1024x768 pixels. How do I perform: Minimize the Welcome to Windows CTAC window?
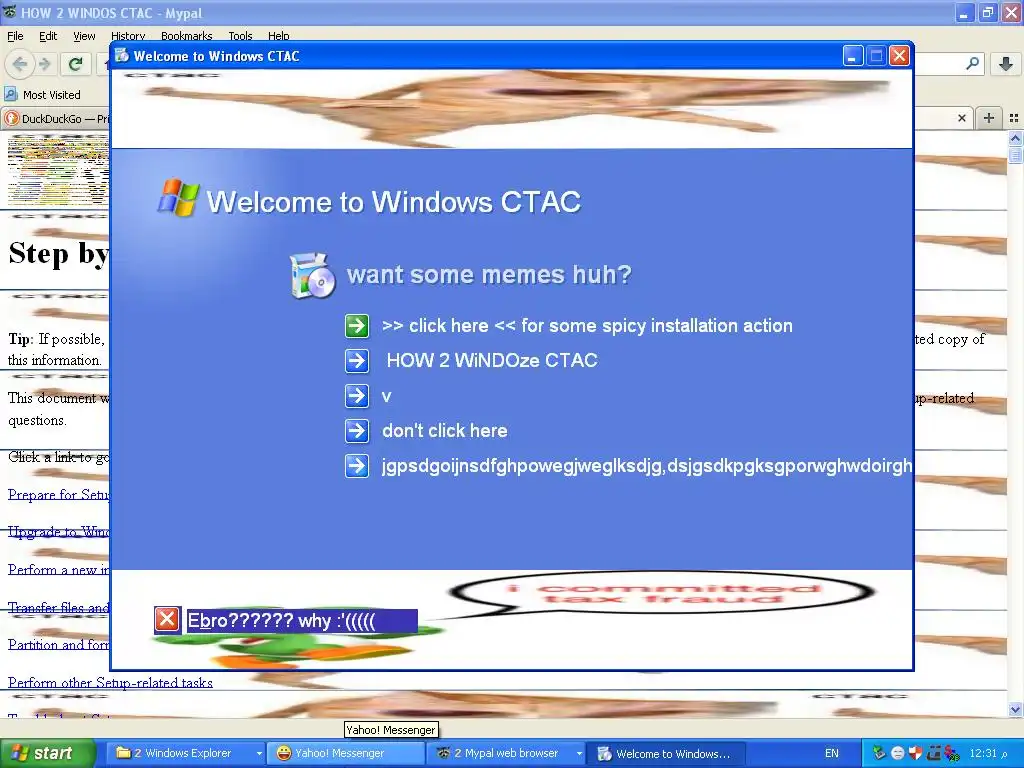click(x=852, y=56)
